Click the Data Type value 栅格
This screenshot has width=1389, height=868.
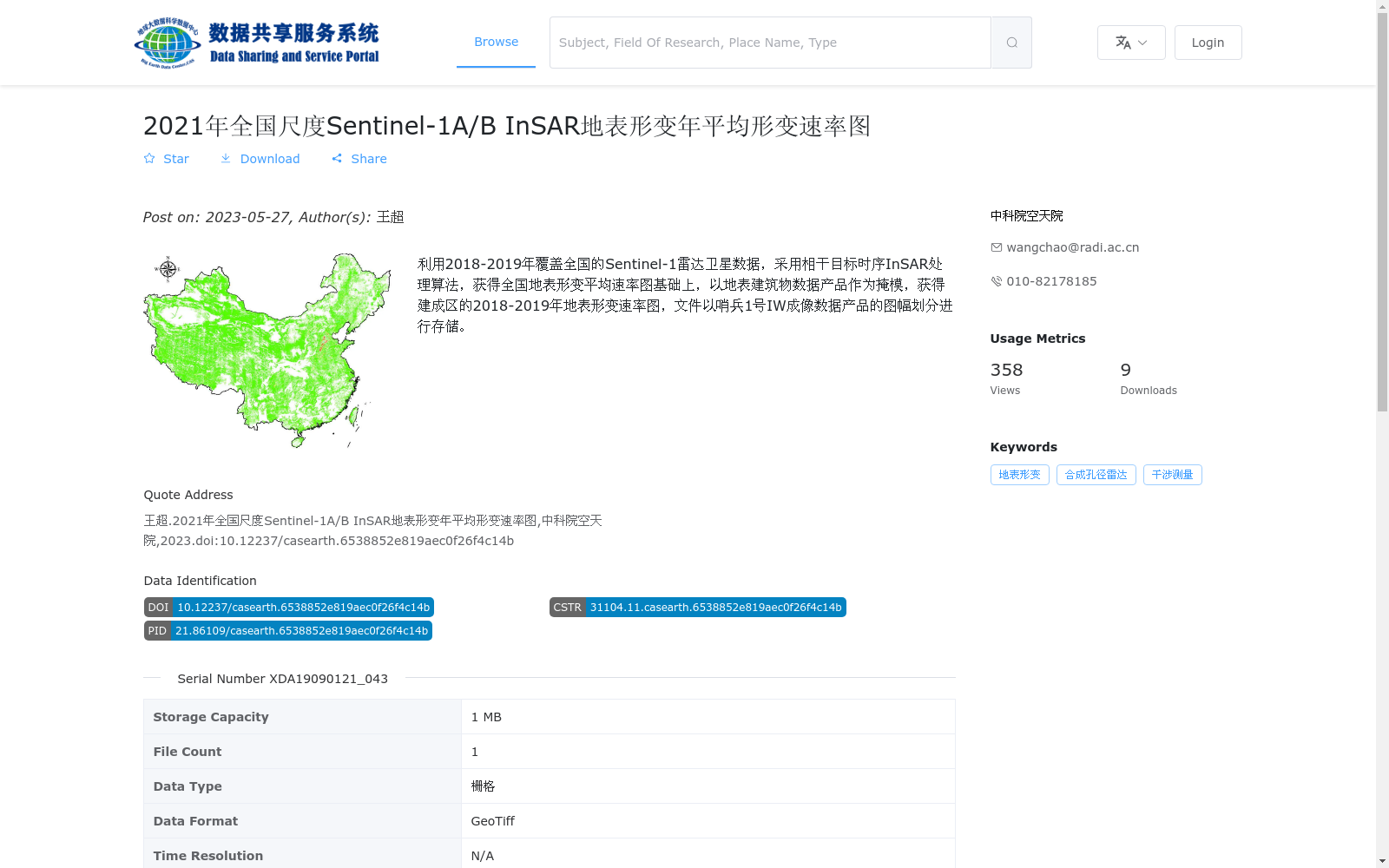484,786
